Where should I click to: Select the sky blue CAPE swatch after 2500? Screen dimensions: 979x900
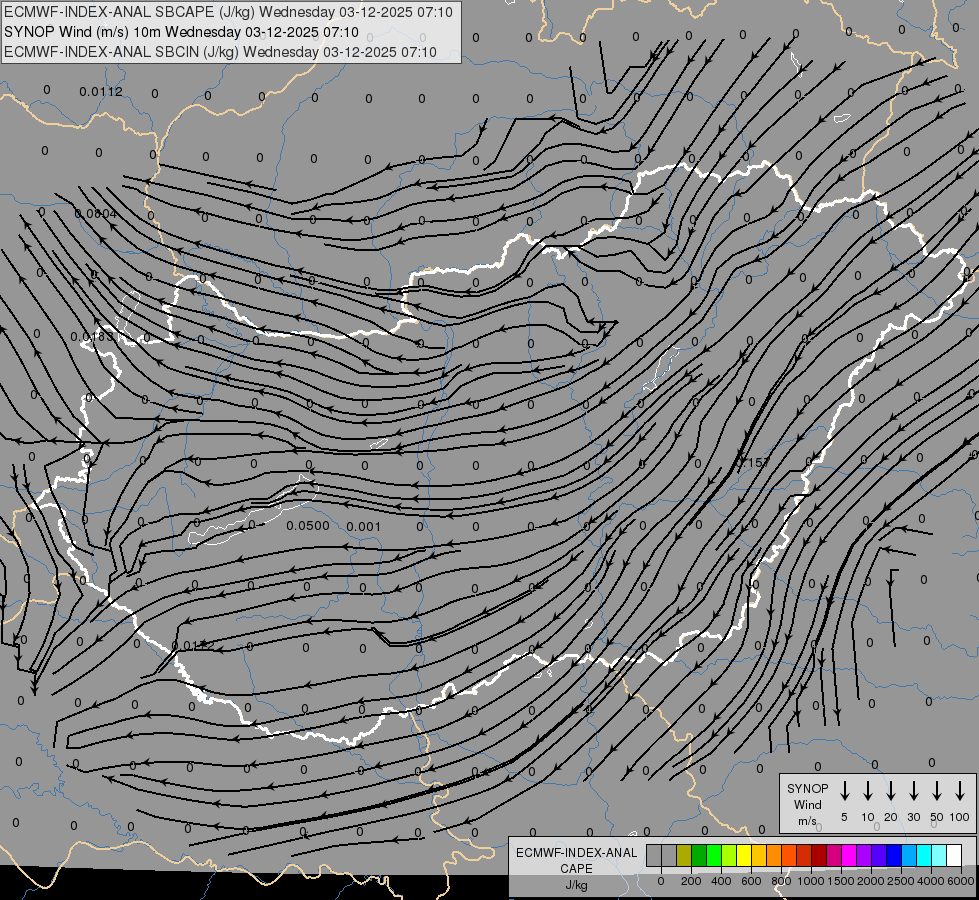[x=908, y=855]
